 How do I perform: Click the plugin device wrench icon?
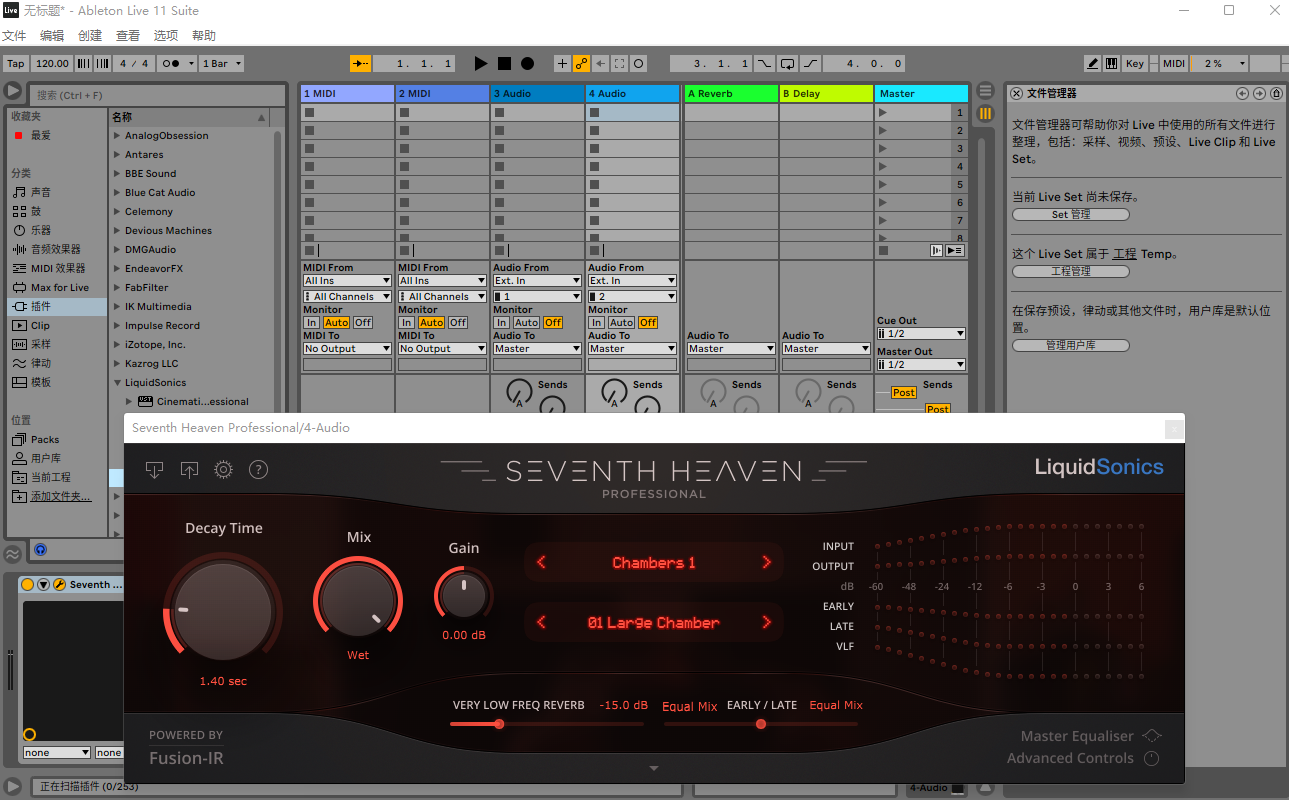(x=59, y=584)
